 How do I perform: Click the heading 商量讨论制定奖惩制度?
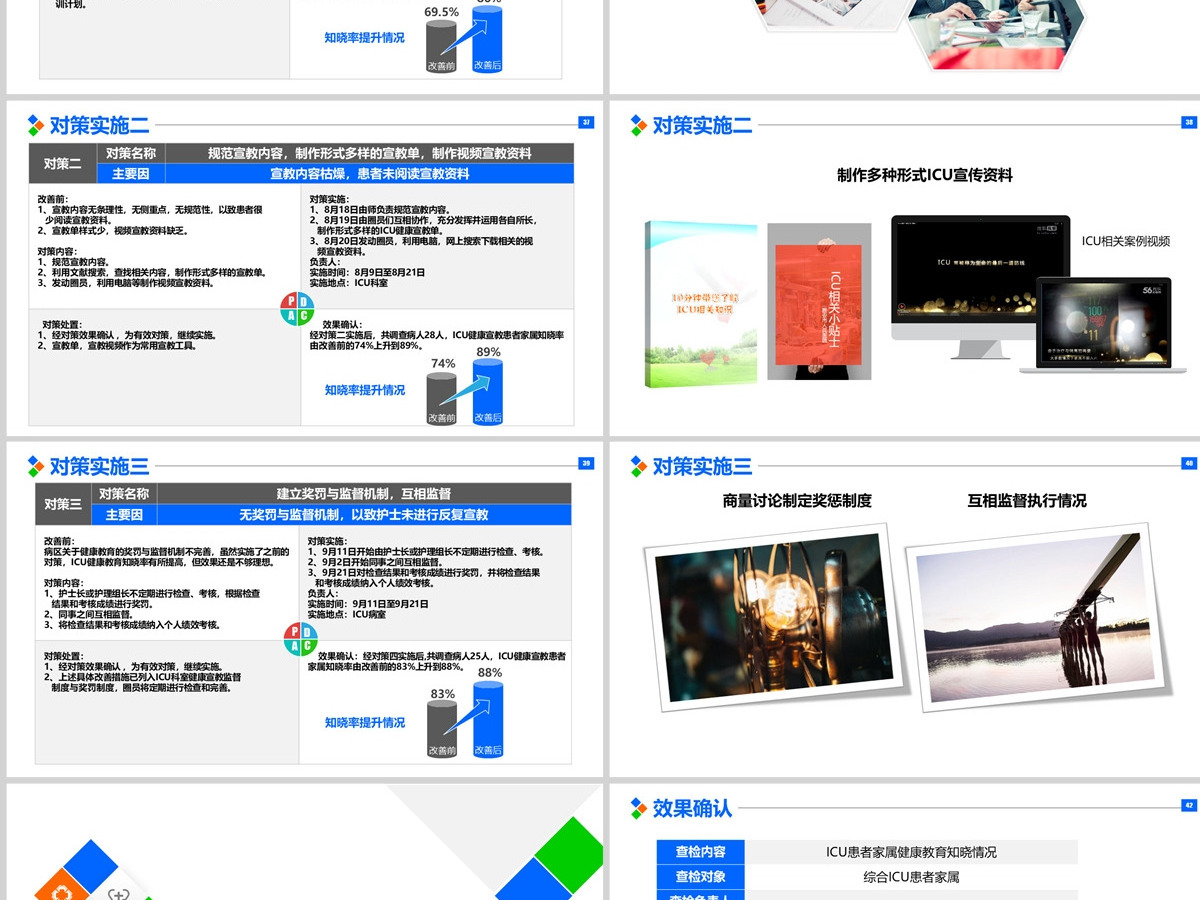click(797, 500)
